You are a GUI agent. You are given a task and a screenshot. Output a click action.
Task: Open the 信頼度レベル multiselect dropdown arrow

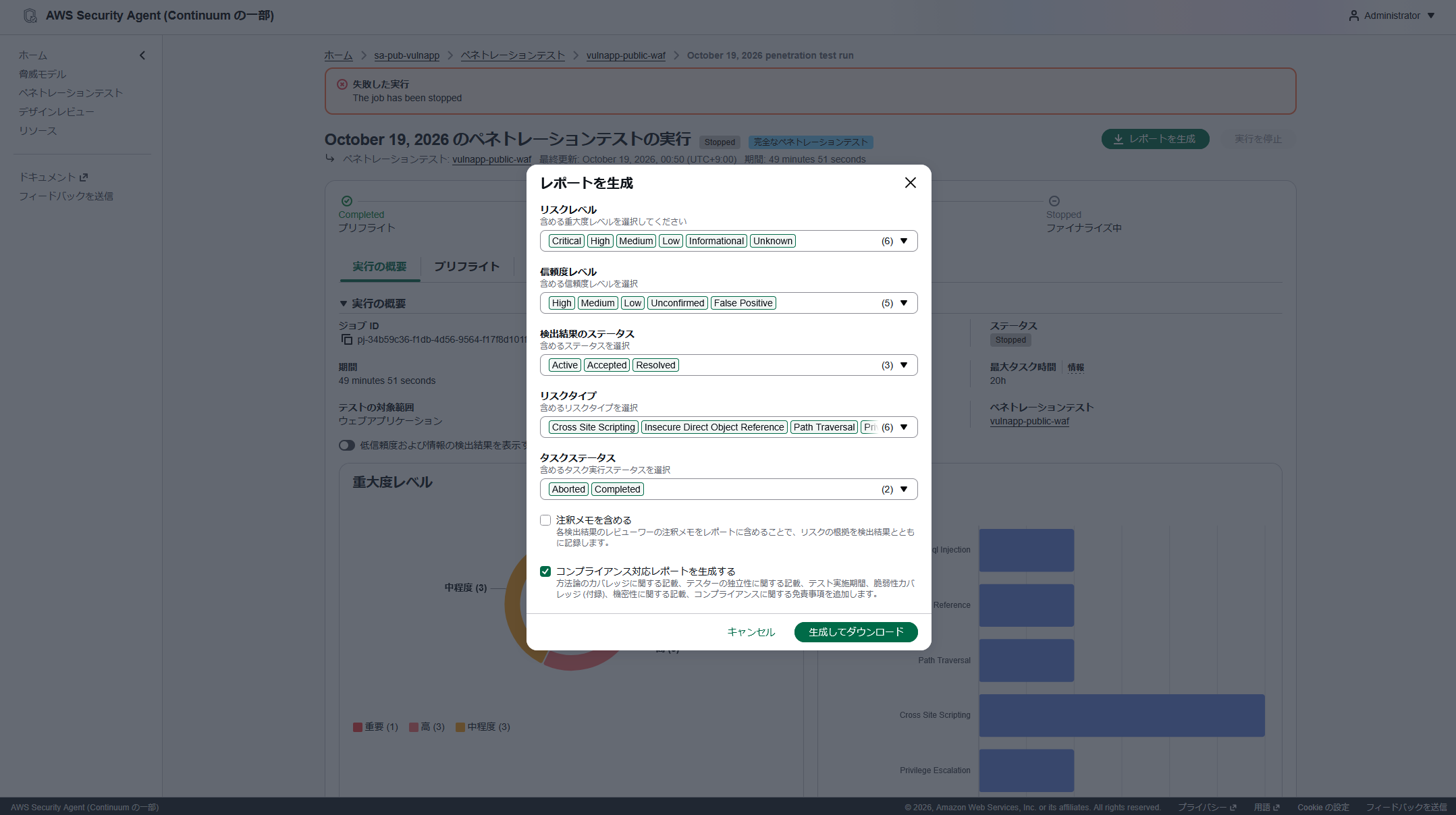point(904,303)
